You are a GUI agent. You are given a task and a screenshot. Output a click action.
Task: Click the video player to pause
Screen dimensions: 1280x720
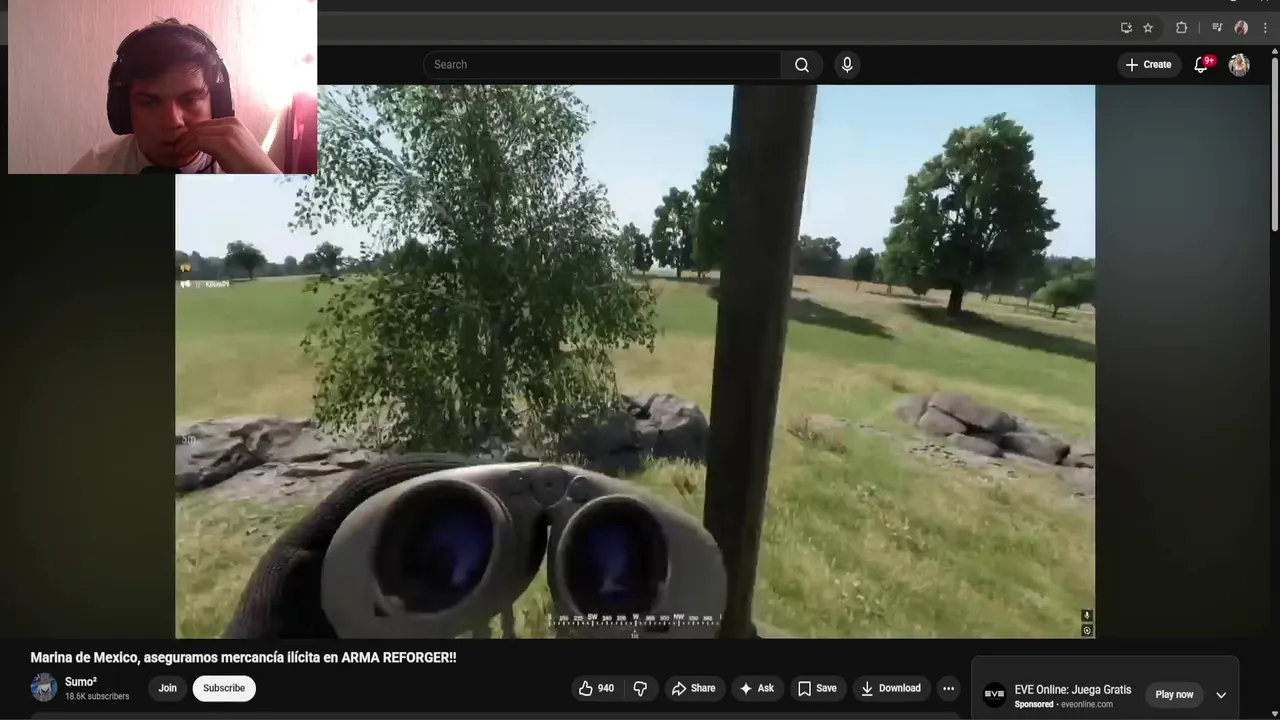635,361
